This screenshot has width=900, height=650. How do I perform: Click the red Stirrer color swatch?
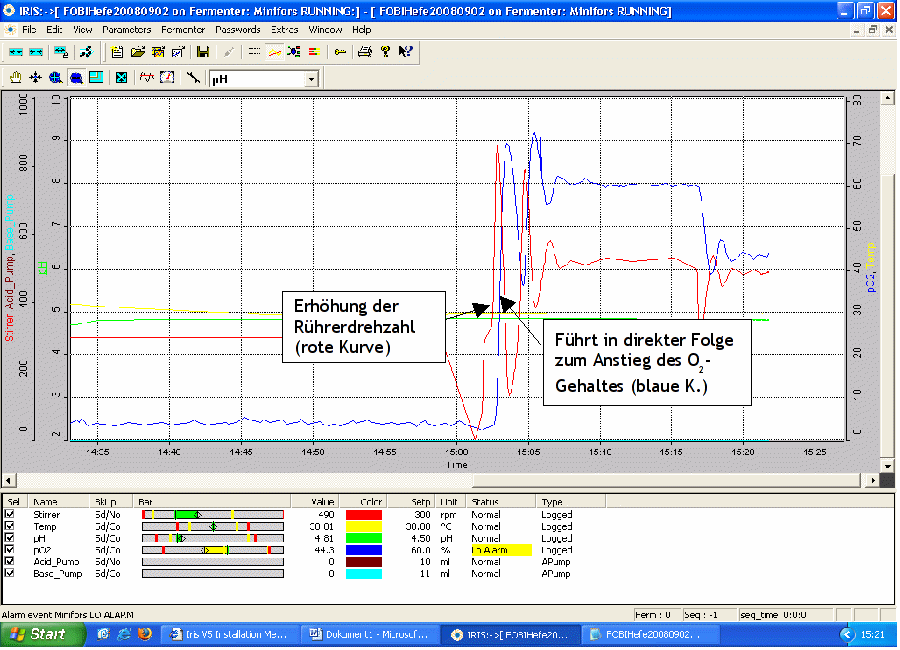364,516
